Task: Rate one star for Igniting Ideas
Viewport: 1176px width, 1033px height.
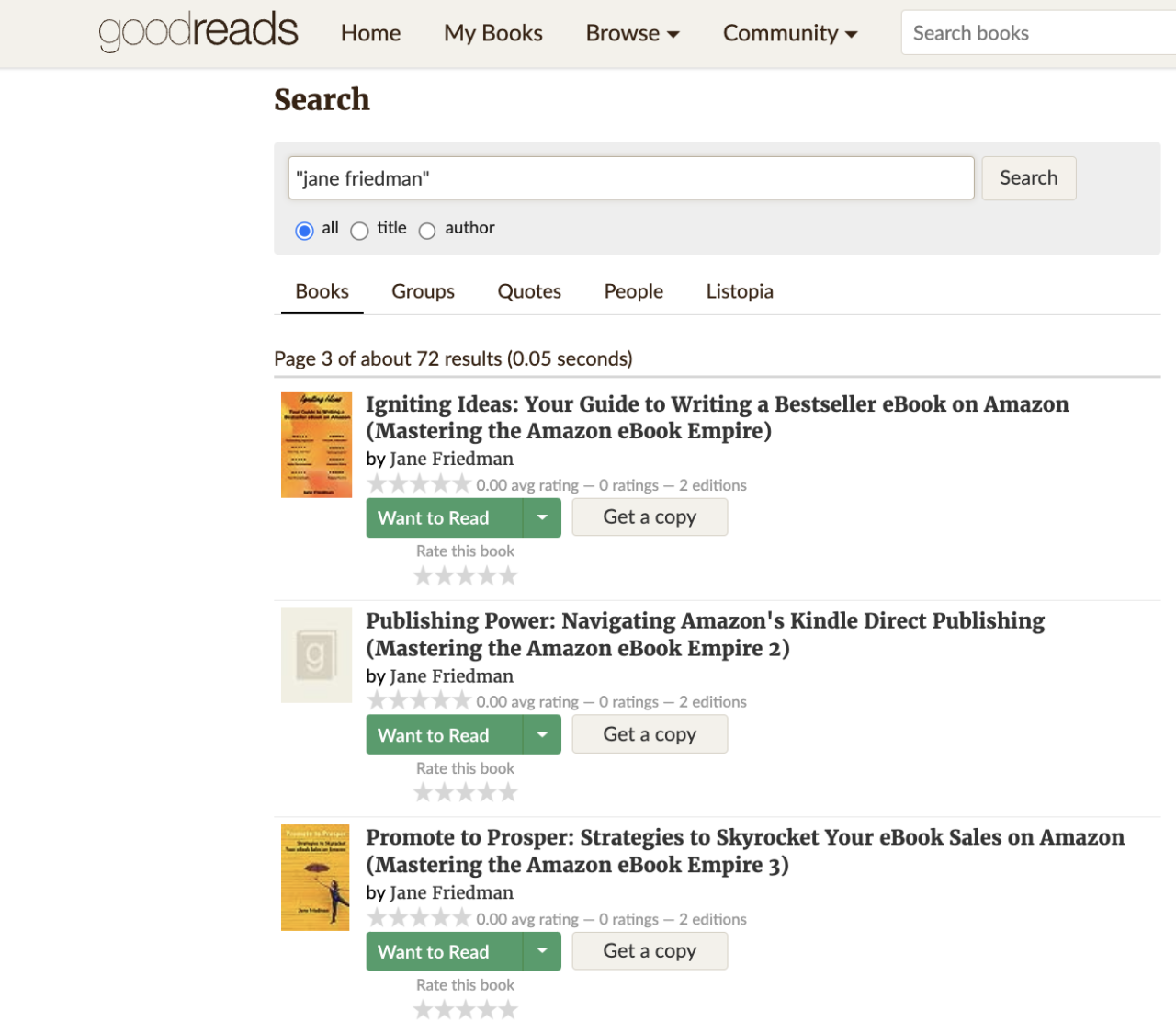Action: click(x=423, y=574)
